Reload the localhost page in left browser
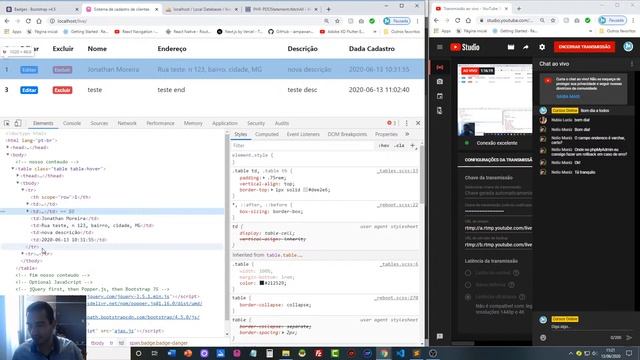The height and width of the screenshot is (360, 640). tap(28, 21)
